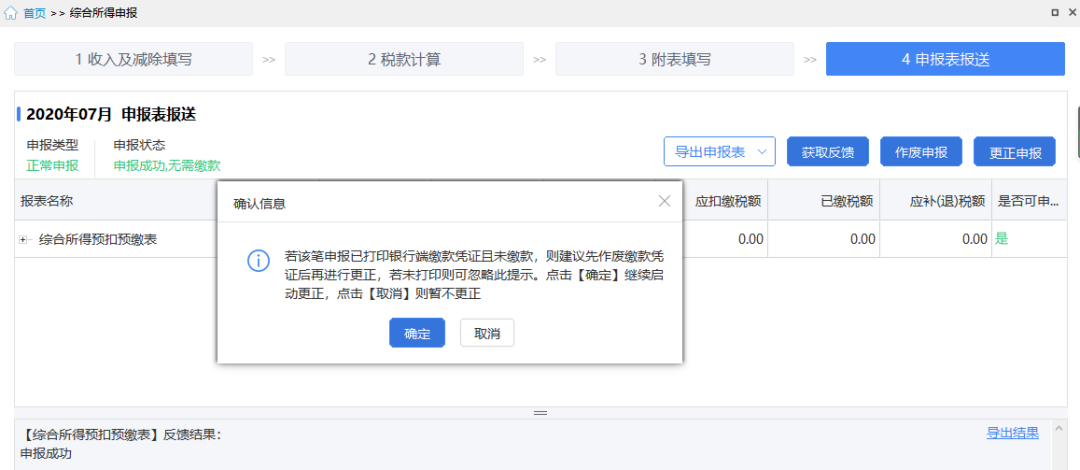Screen dimensions: 1080x470
Task: Click the panel restore icon at top right
Action: click(1055, 13)
